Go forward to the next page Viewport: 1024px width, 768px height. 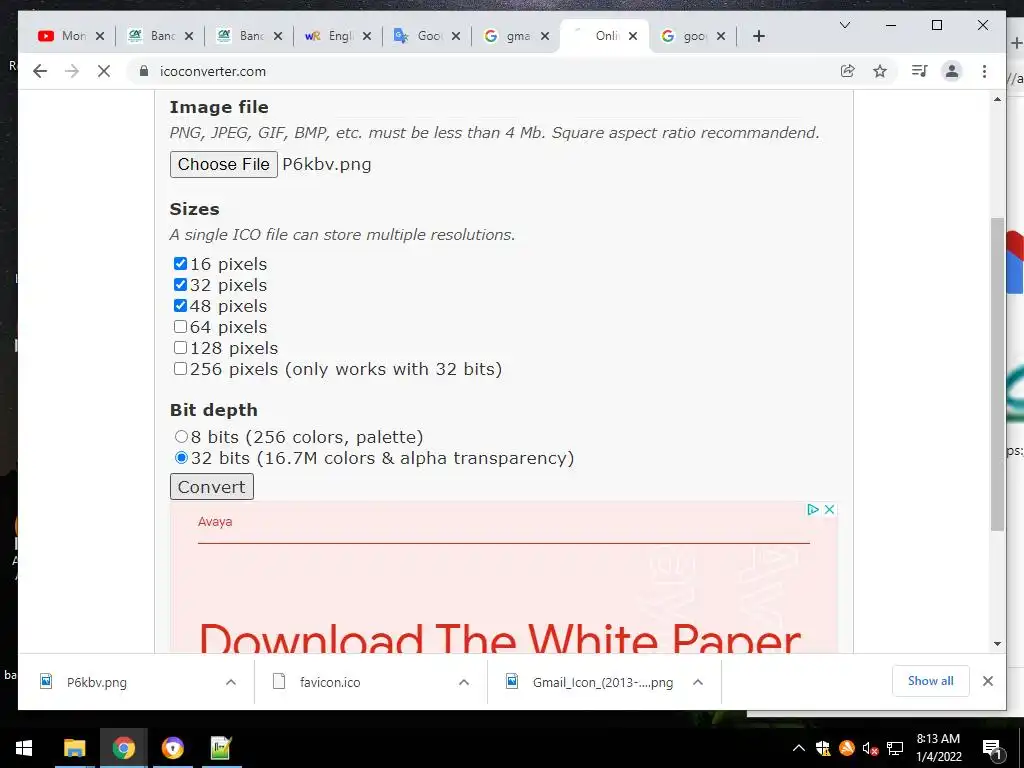pyautogui.click(x=72, y=71)
